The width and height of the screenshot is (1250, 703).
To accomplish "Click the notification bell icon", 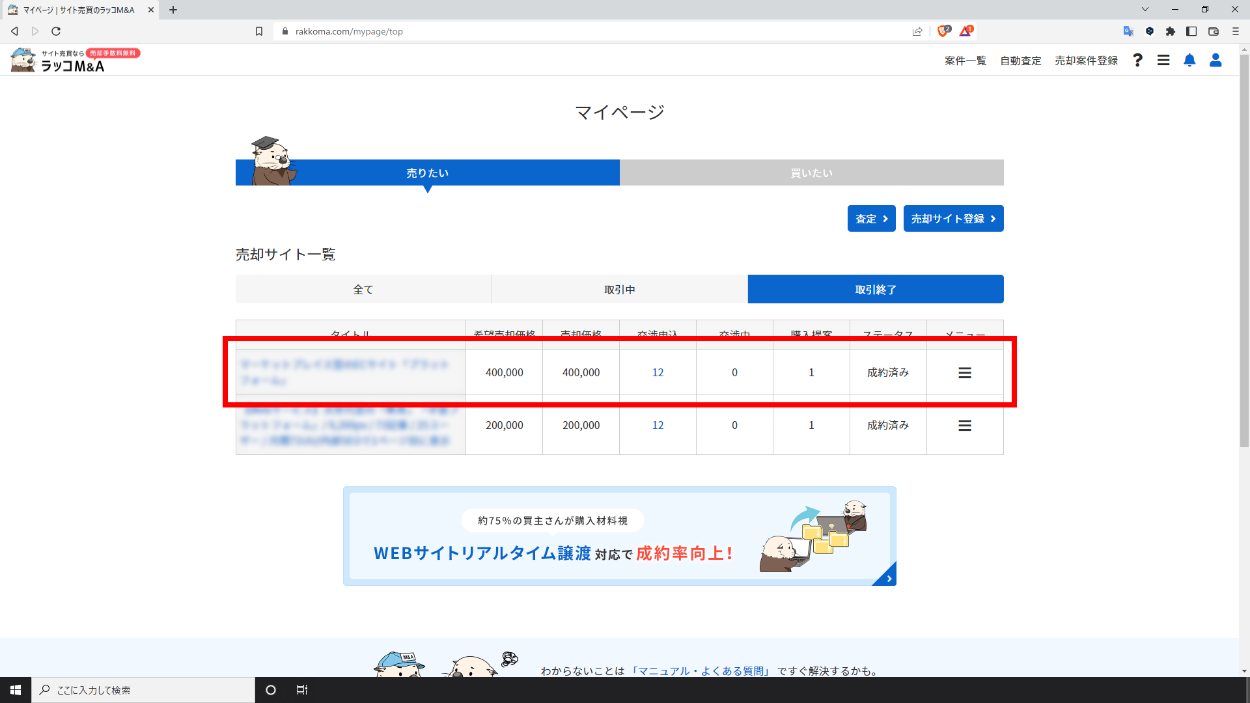I will (1189, 60).
